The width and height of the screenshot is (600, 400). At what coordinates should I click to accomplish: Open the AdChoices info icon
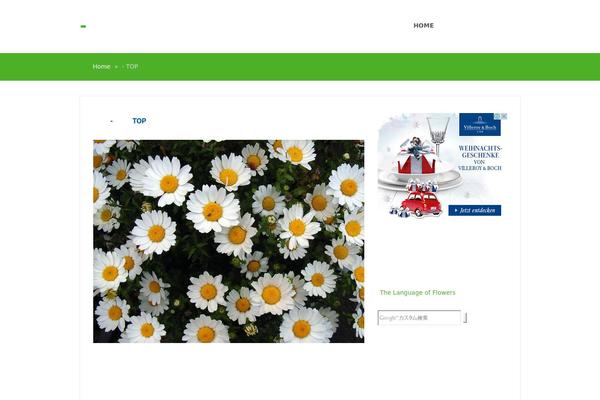(497, 116)
